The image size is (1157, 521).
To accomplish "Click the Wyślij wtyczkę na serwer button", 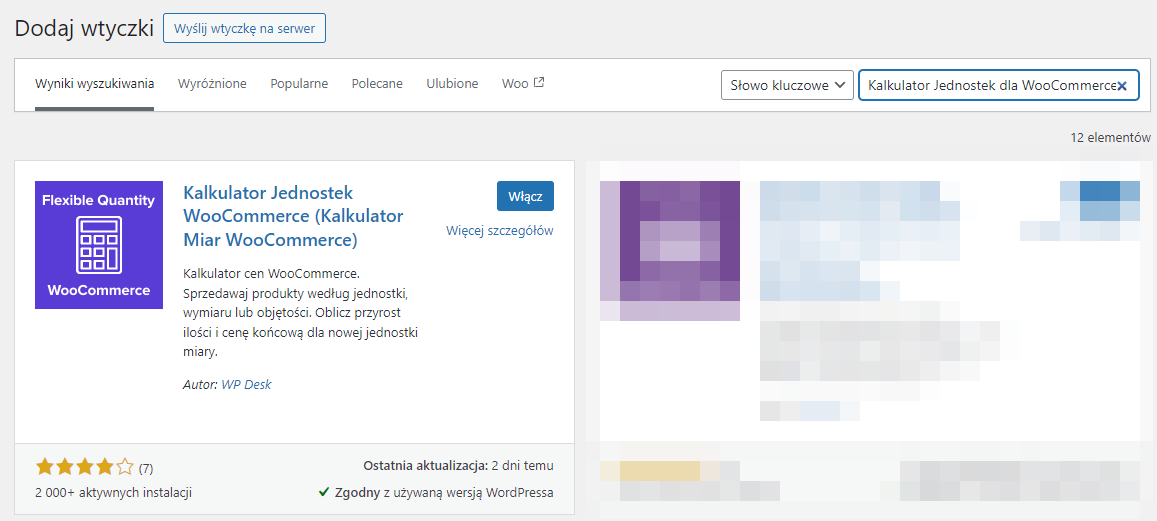I will (x=244, y=29).
